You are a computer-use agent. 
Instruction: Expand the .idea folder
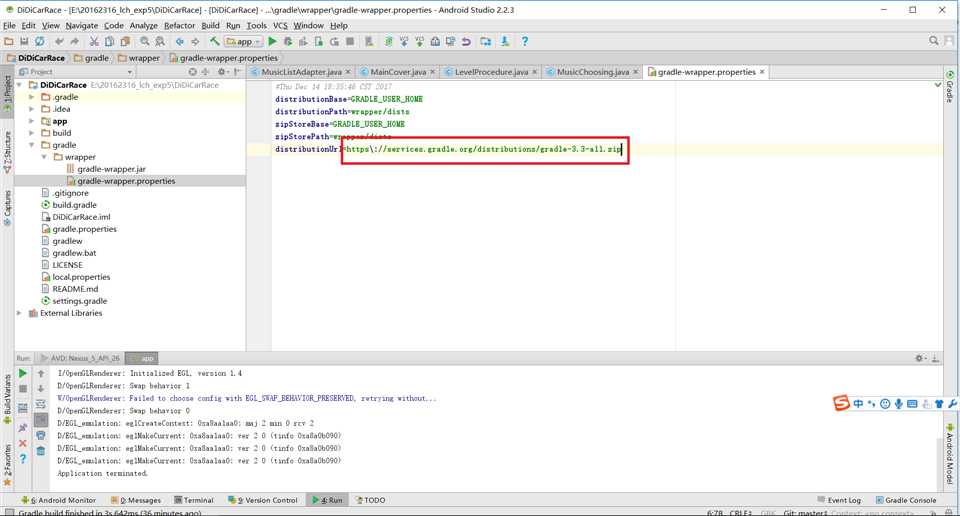click(32, 109)
